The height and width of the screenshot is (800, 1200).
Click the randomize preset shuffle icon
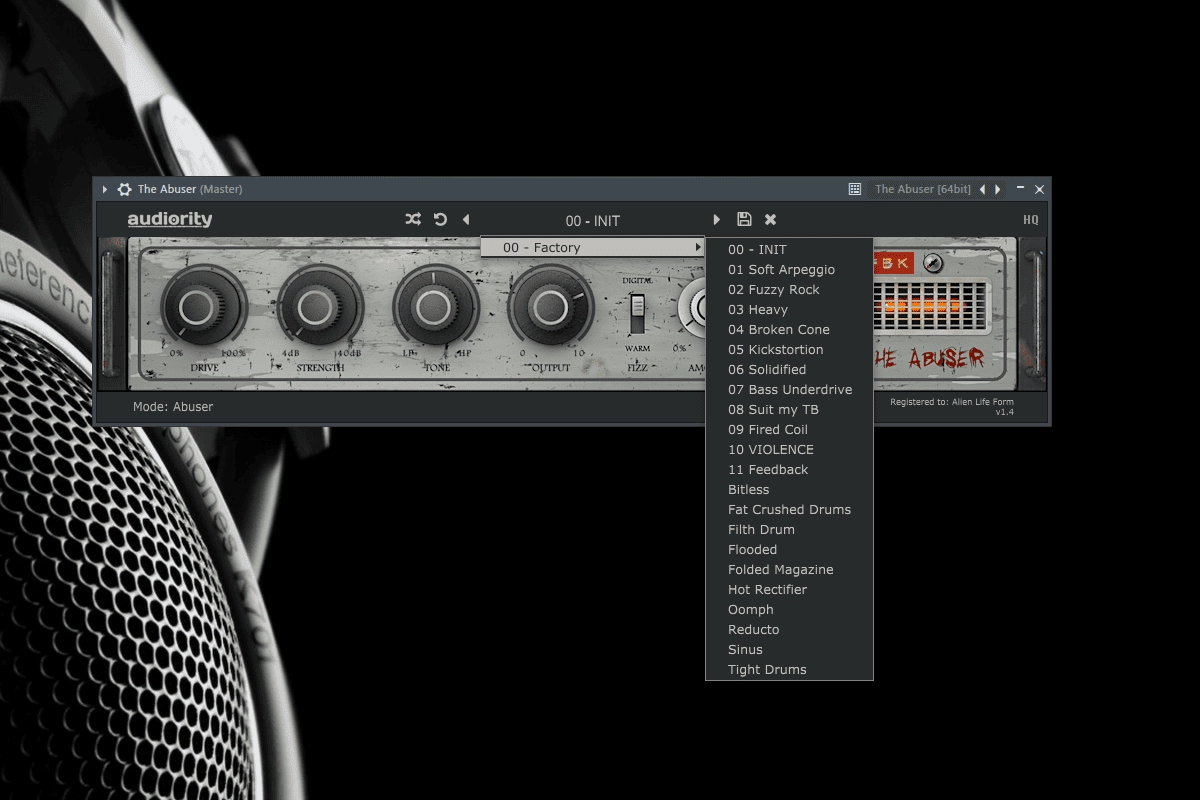413,219
